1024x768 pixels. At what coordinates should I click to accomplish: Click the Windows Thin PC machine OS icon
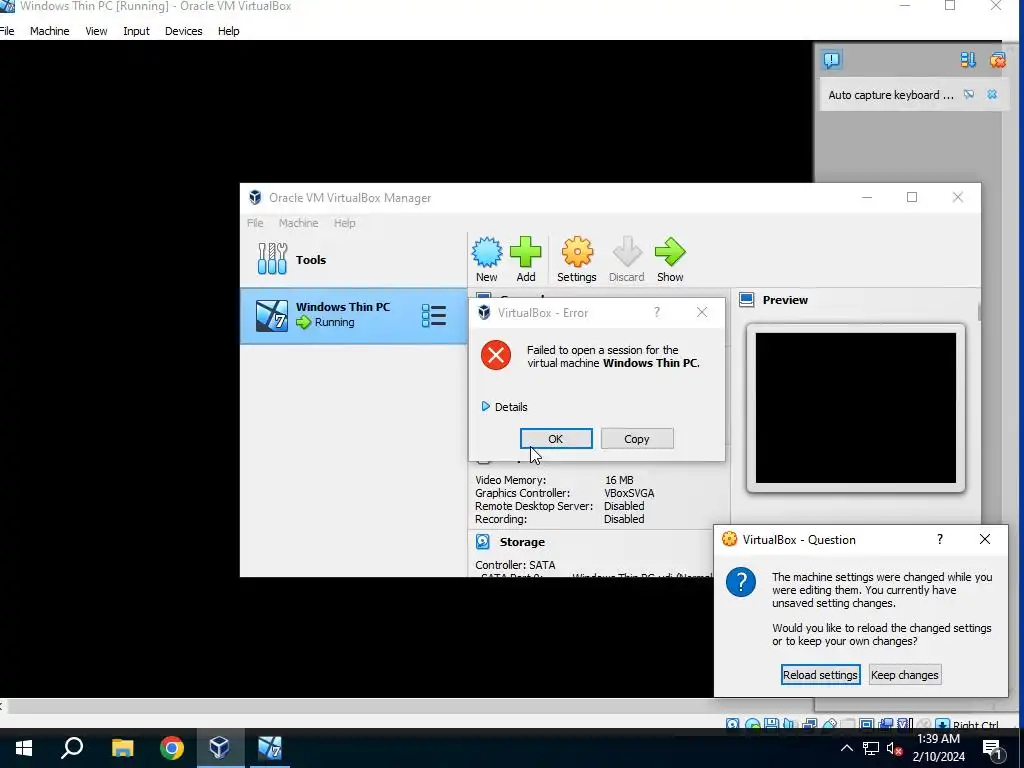pyautogui.click(x=272, y=315)
